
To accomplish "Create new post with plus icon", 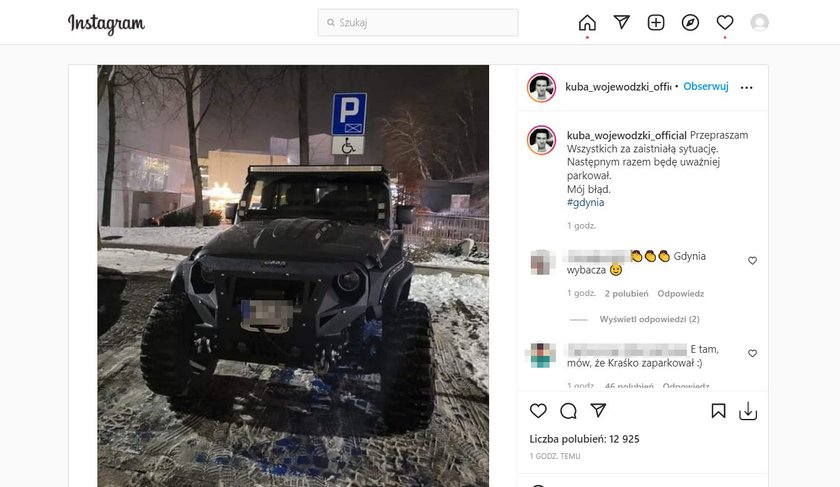I will coord(656,23).
